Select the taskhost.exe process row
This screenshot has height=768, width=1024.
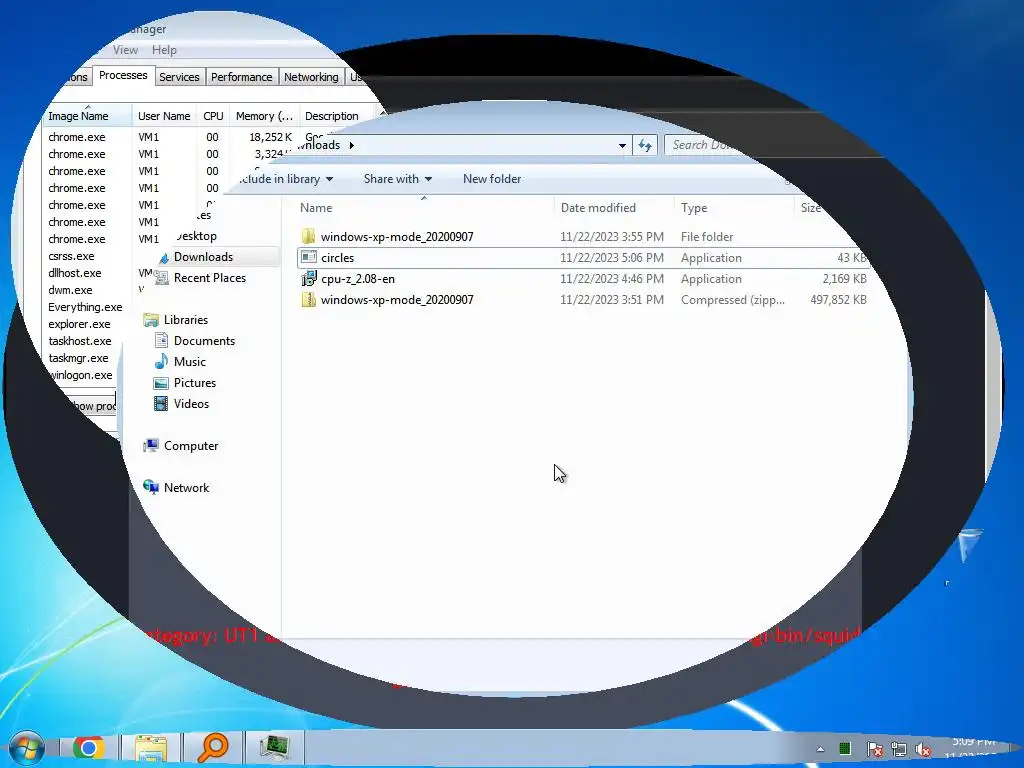tap(80, 341)
